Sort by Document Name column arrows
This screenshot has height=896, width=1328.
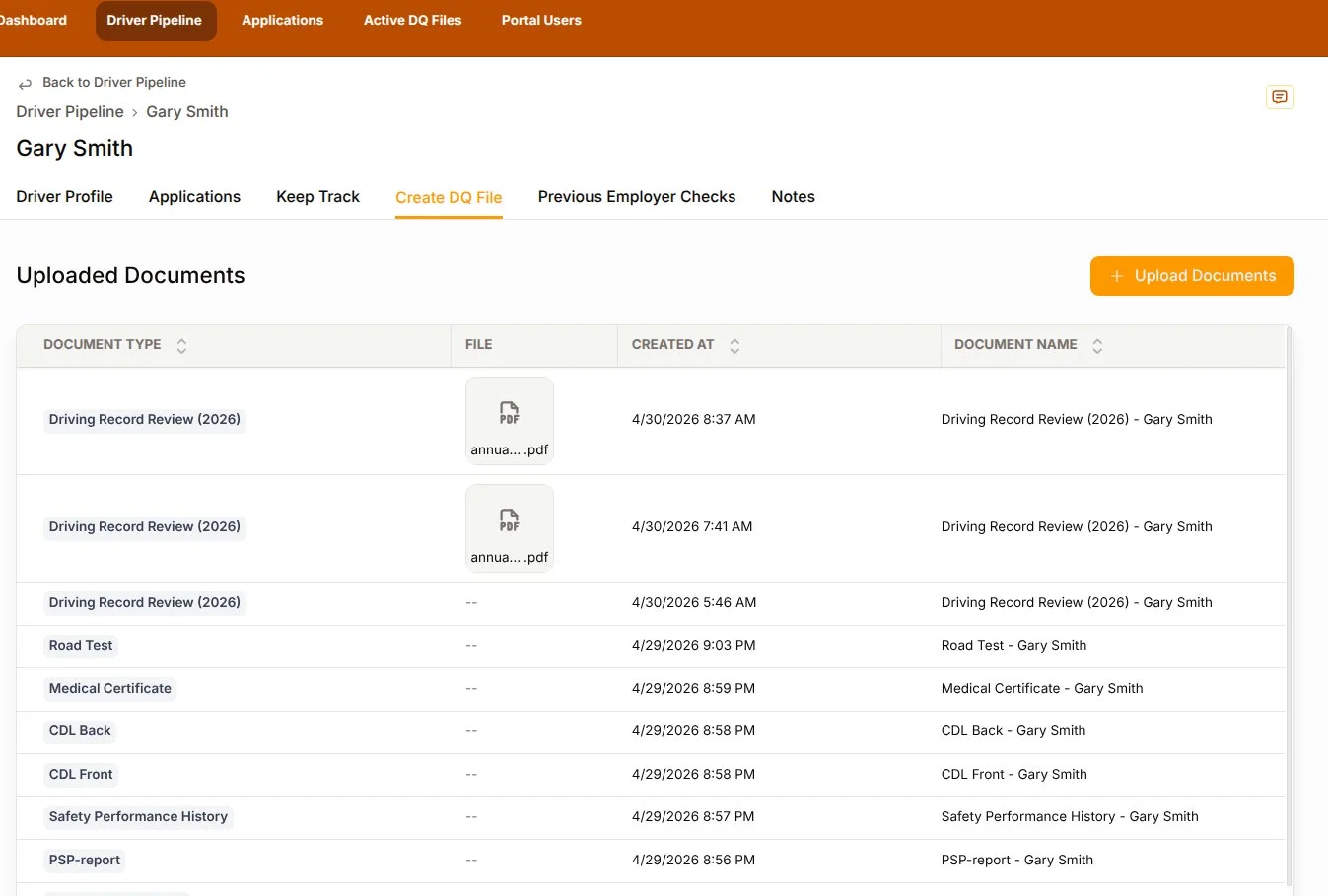pos(1097,346)
